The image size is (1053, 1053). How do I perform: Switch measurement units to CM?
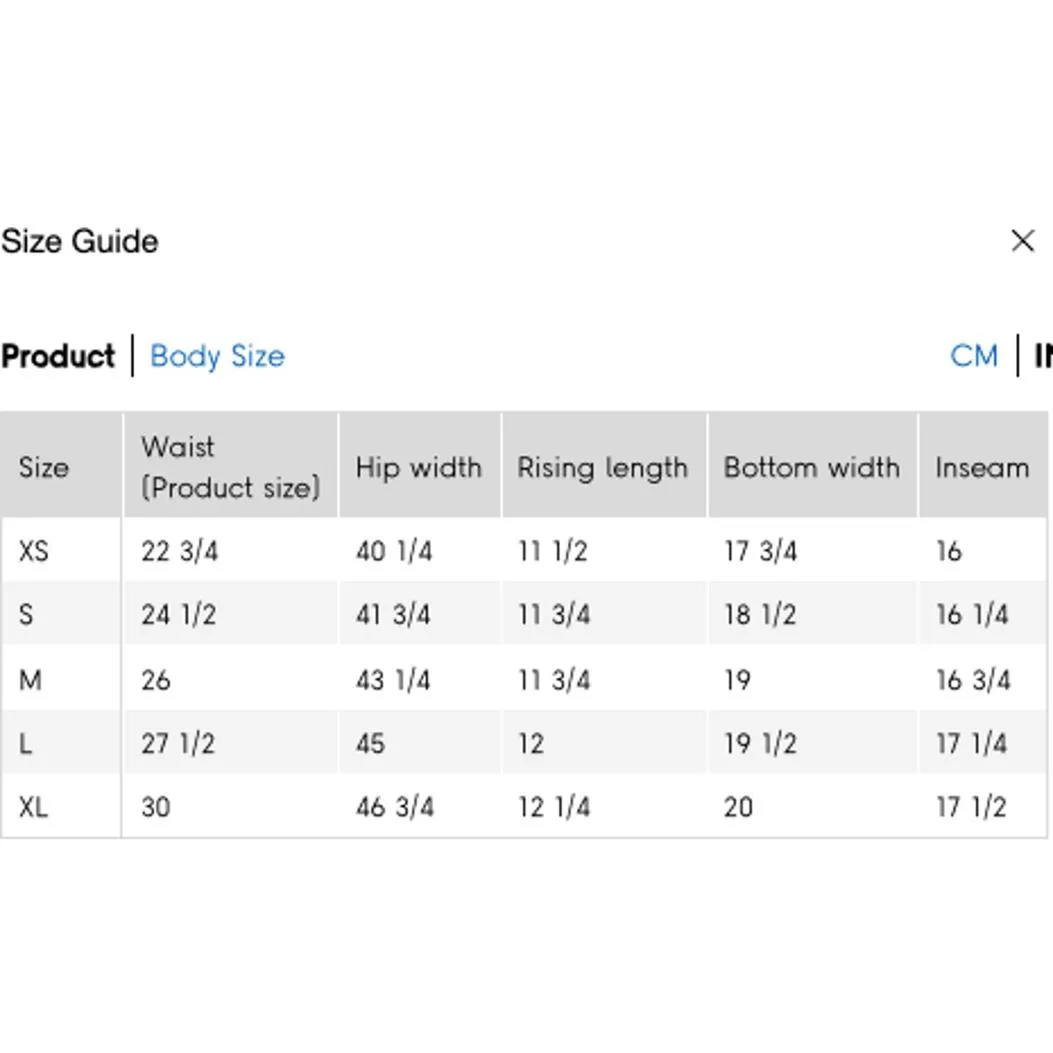974,356
